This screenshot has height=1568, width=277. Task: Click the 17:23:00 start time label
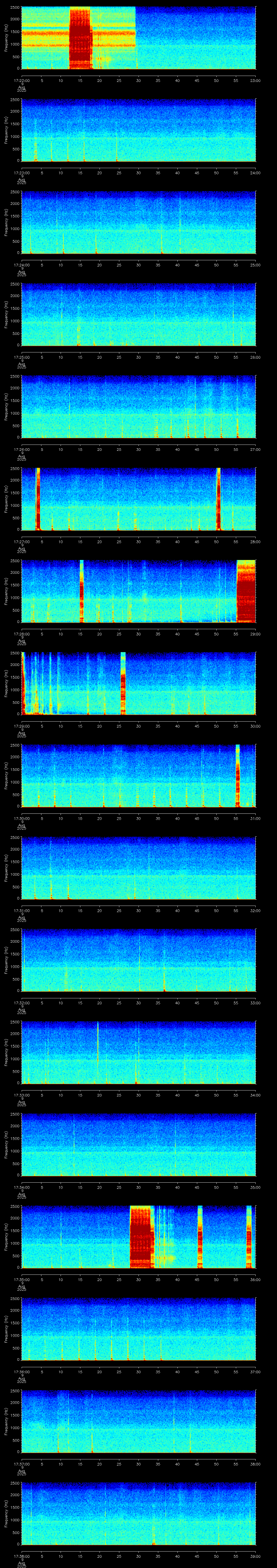(x=21, y=173)
